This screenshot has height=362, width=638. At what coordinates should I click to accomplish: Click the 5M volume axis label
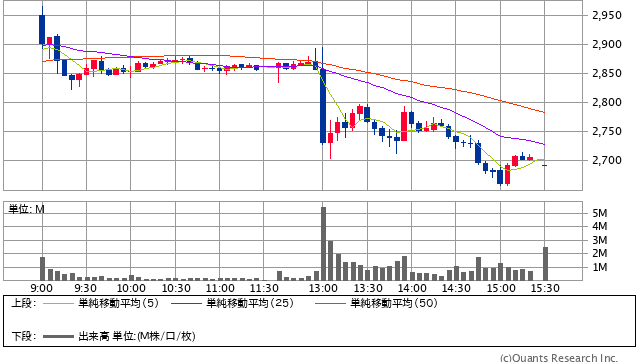600,213
